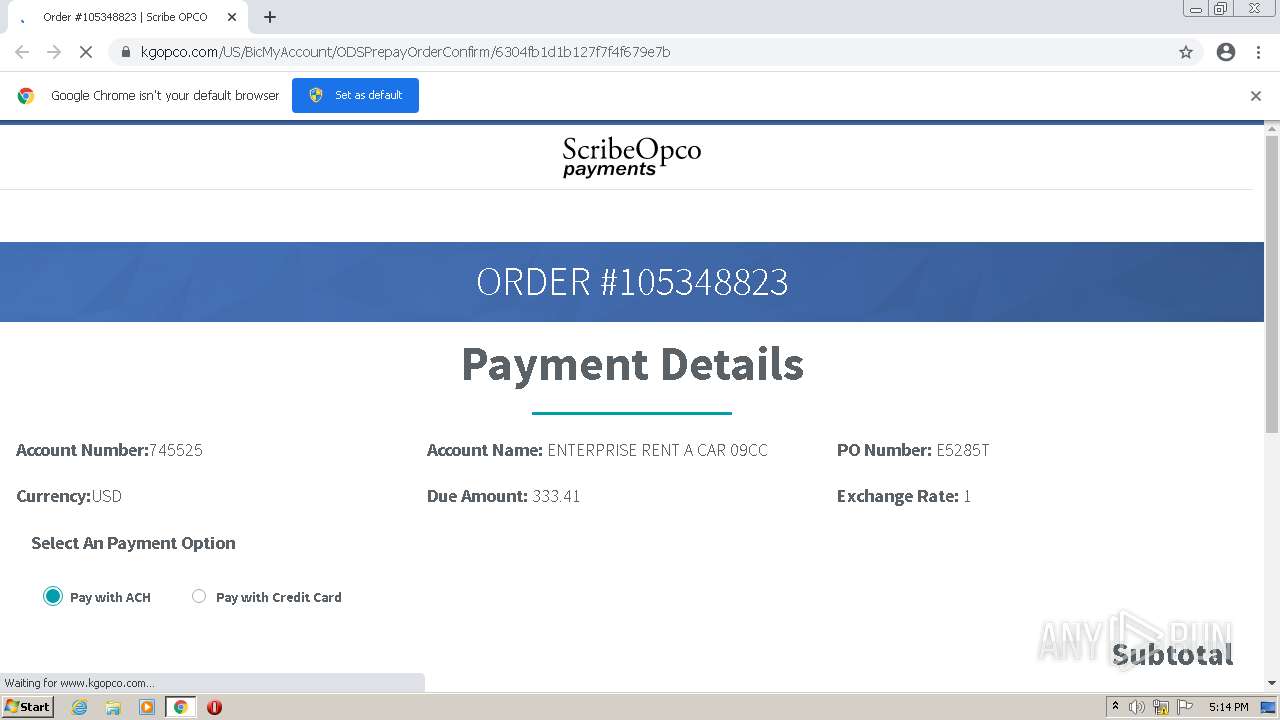Viewport: 1280px width, 720px height.
Task: Click the Chrome taskbar icon
Action: [180, 707]
